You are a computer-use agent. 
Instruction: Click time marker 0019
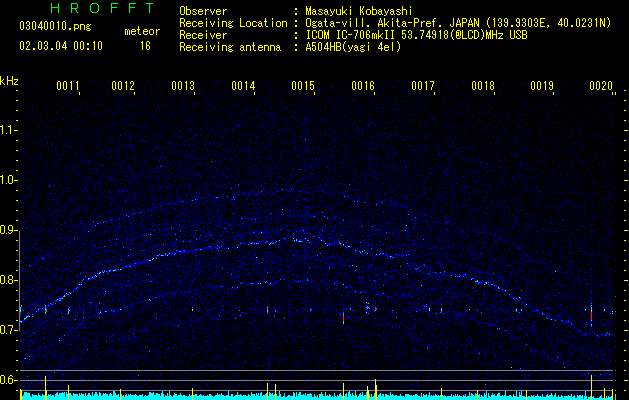[542, 86]
